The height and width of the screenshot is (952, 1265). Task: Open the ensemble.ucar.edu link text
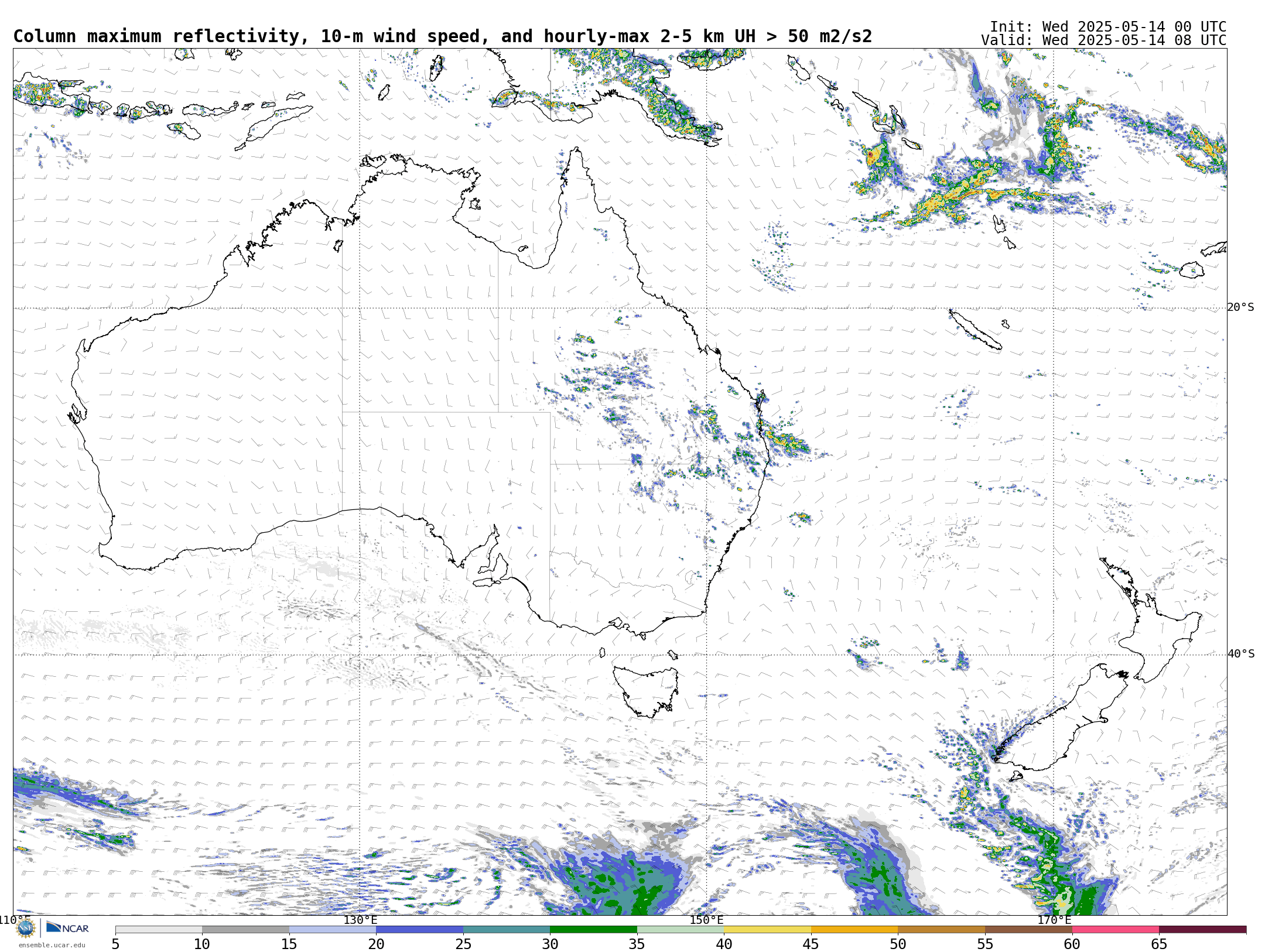[52, 945]
